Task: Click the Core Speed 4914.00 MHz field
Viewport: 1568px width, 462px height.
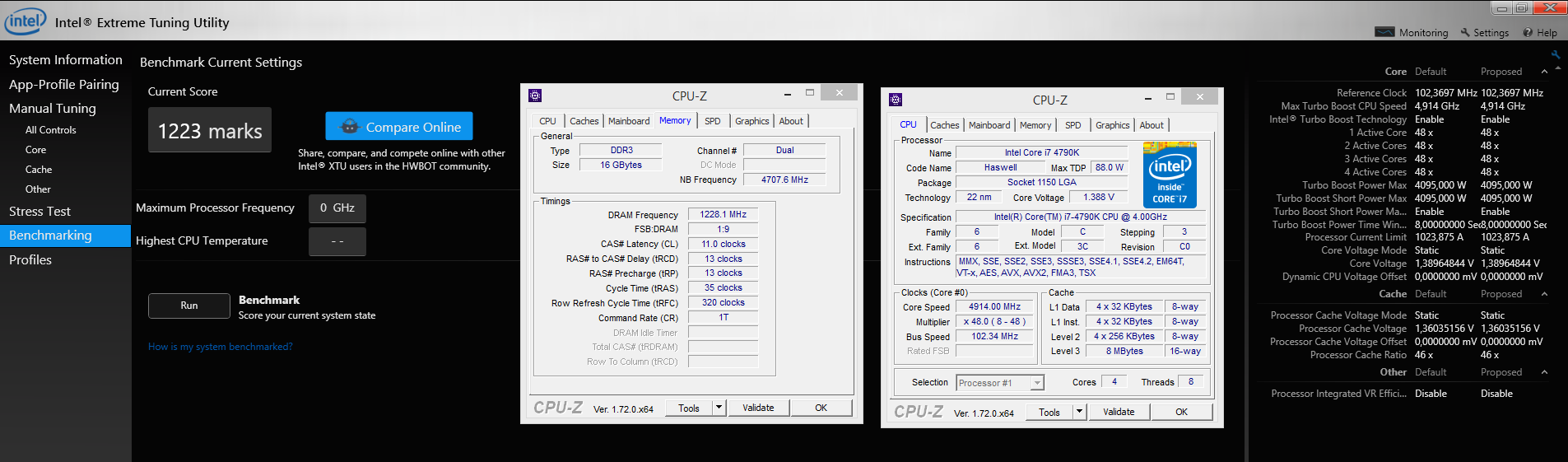Action: coord(994,306)
